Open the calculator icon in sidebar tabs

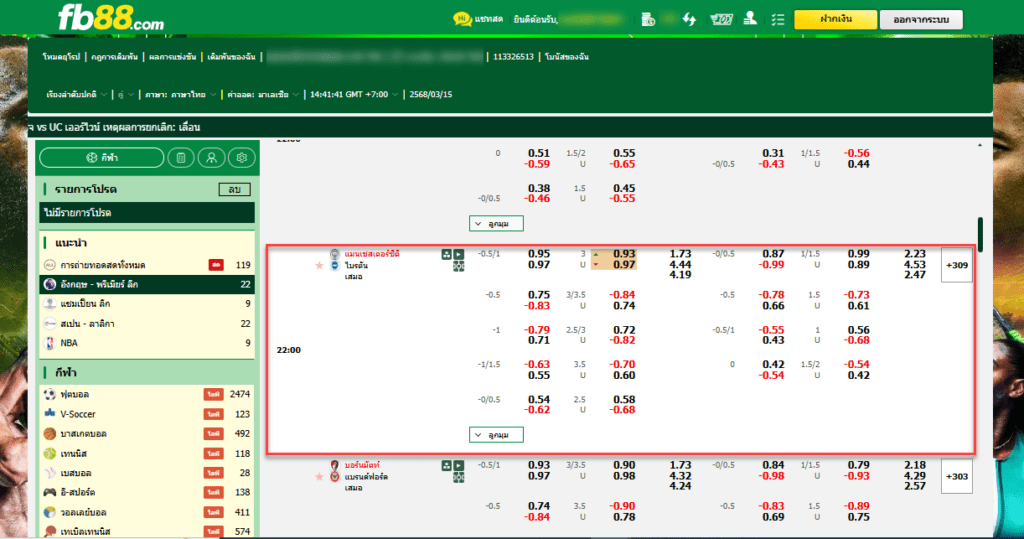pyautogui.click(x=181, y=157)
